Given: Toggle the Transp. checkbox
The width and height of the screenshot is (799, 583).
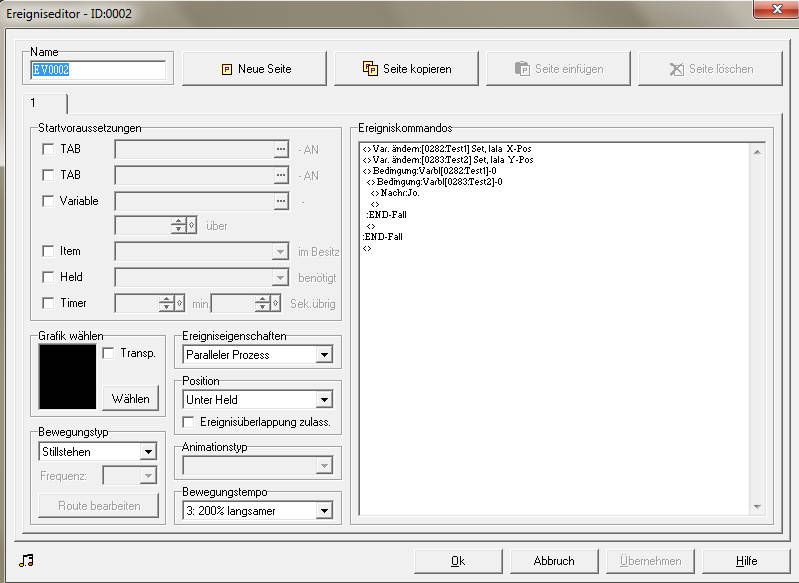Looking at the screenshot, I should click(108, 353).
